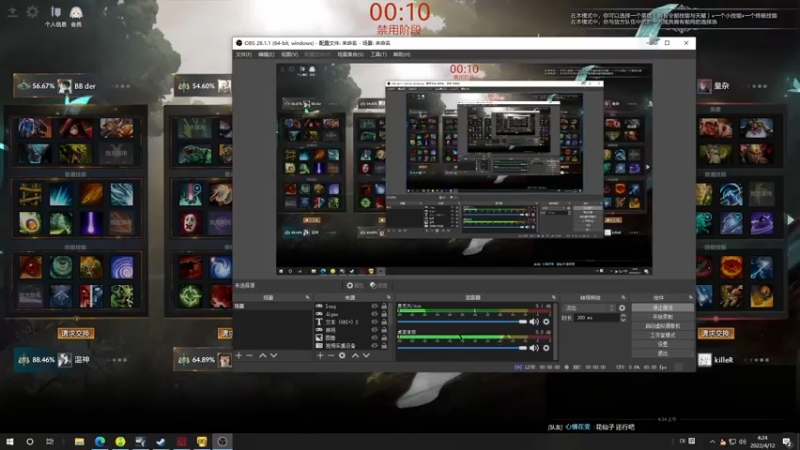Increase transition duration with up arrow
800x450 pixels.
point(623,316)
